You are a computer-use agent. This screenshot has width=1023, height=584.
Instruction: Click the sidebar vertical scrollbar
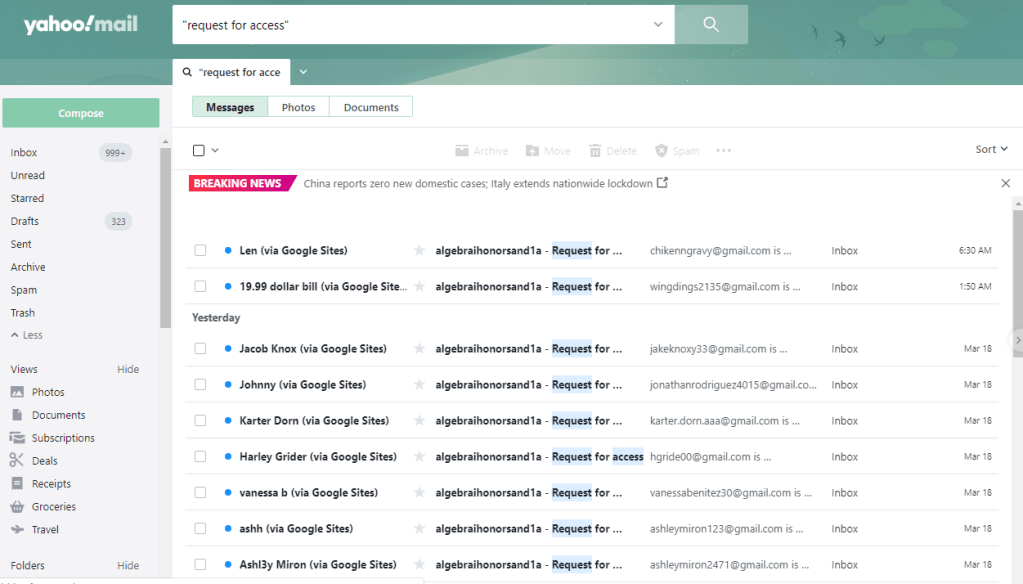click(165, 238)
